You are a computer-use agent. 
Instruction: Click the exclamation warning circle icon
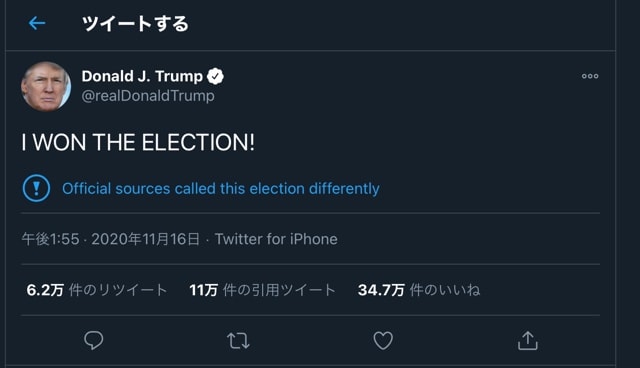[36, 188]
